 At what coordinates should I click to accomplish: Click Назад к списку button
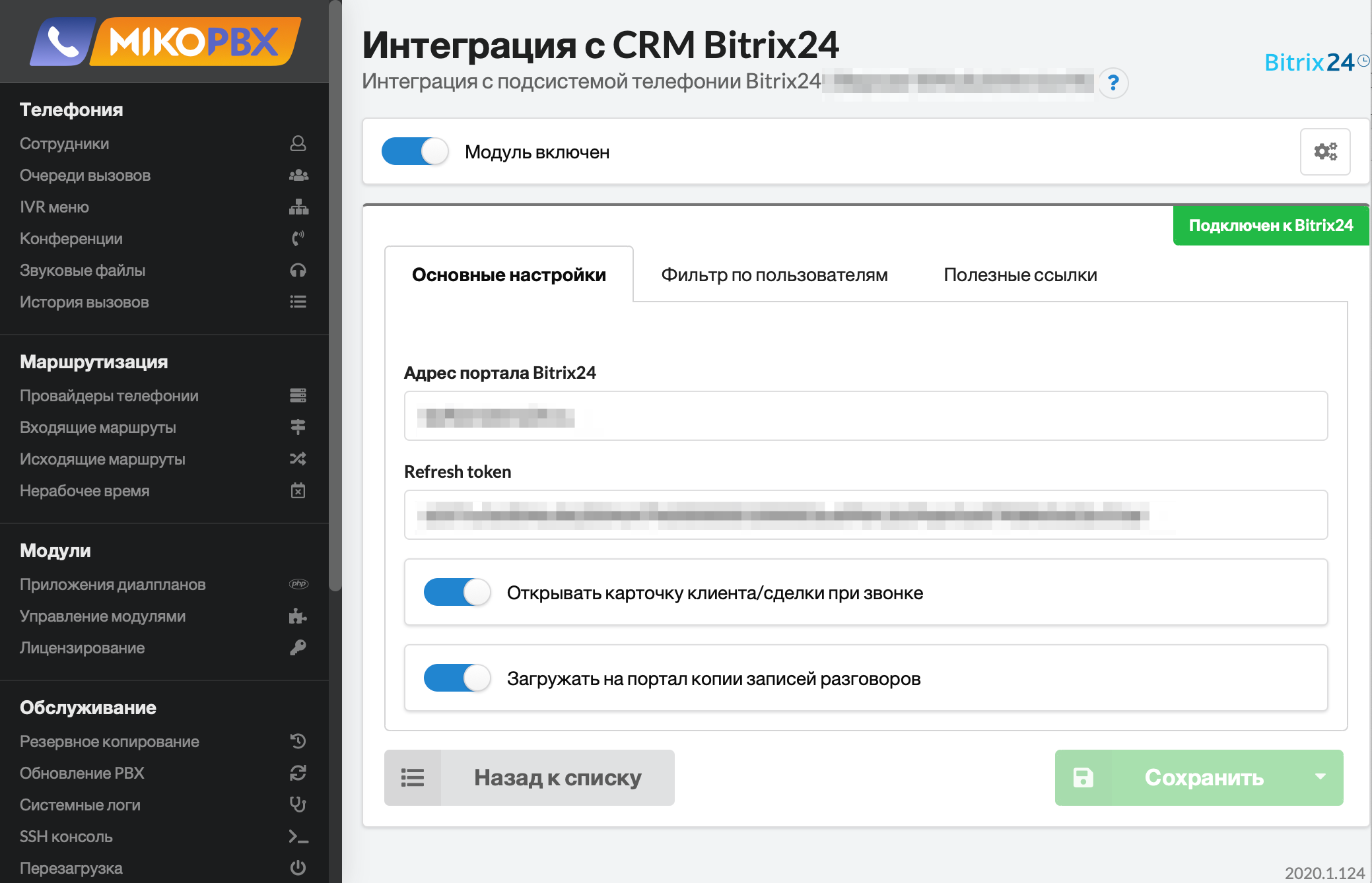click(x=557, y=777)
